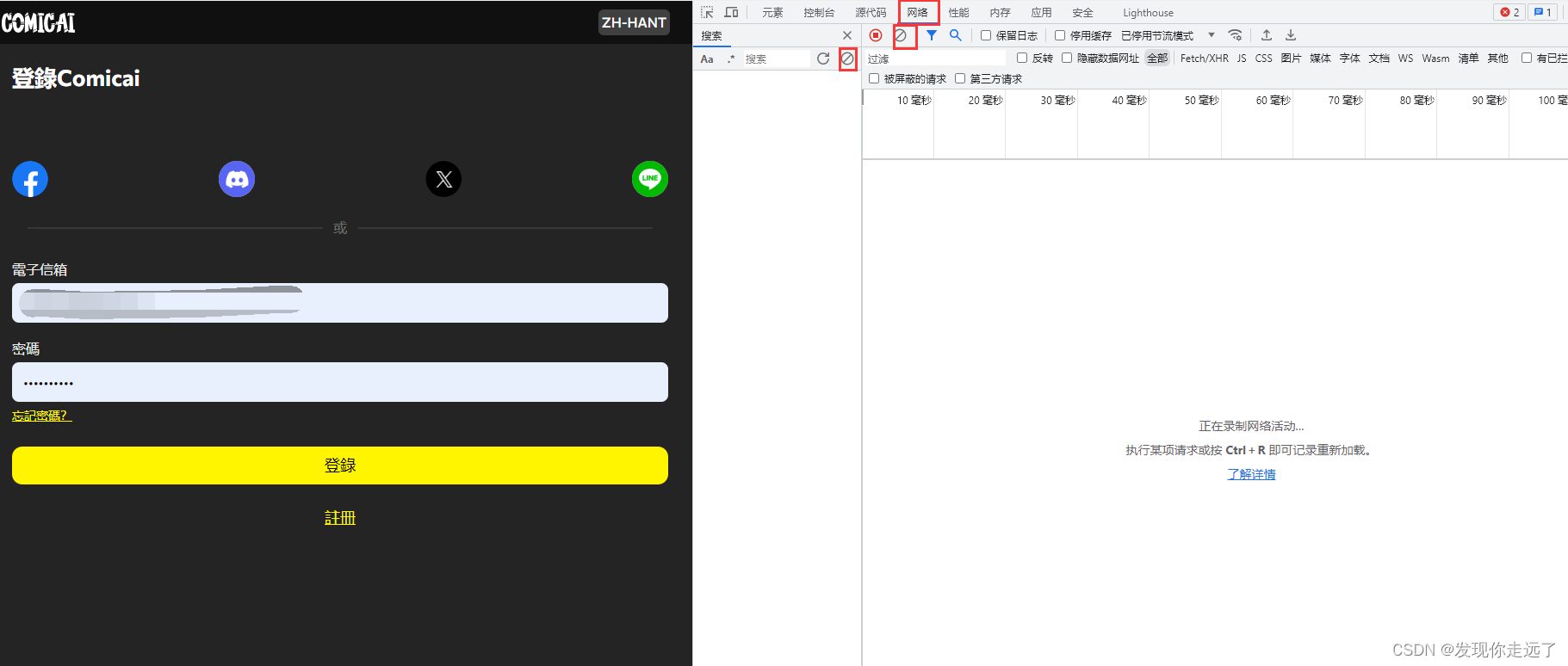Screen dimensions: 1568x666
Task: Switch to the Application tab
Action: [x=1041, y=12]
